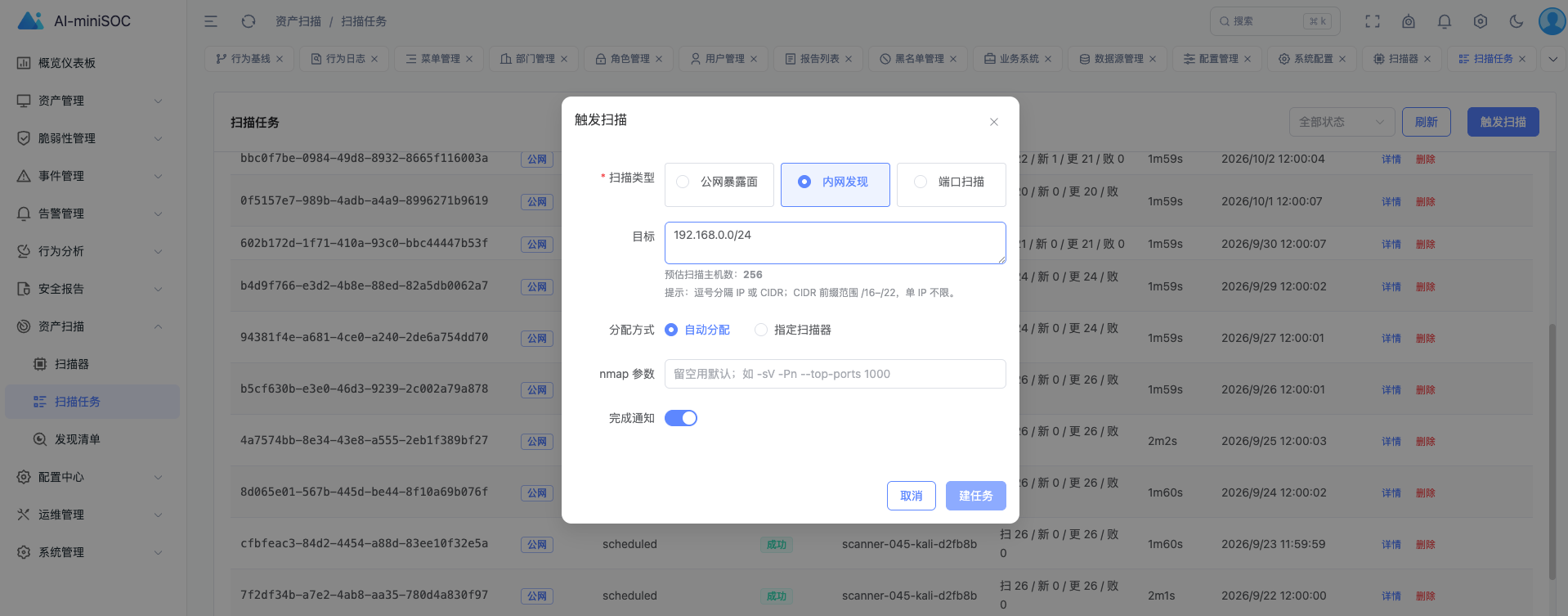Screen dimensions: 1568x616
Task: Click the 目标 textarea
Action: [836, 243]
